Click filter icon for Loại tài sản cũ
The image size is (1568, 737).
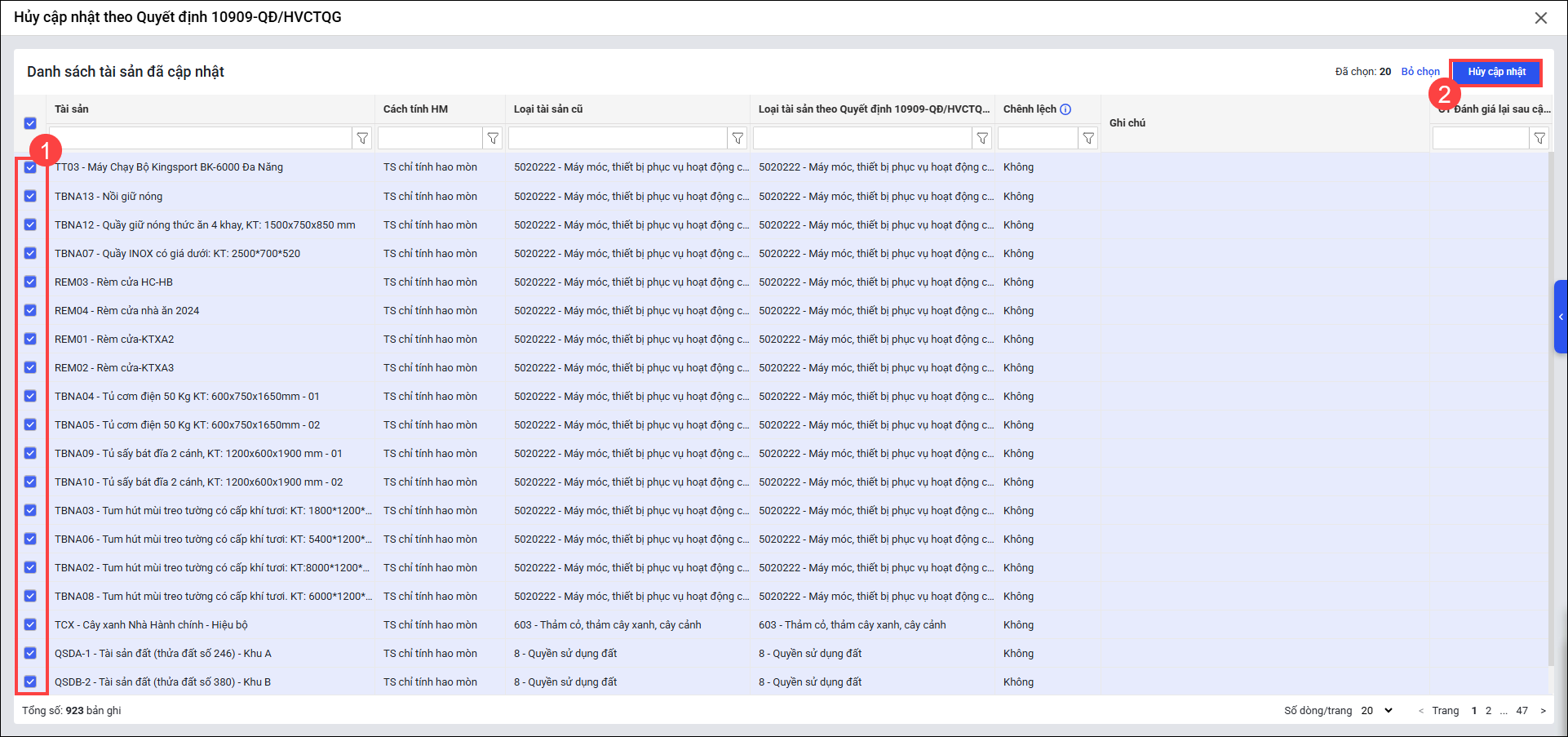[737, 139]
